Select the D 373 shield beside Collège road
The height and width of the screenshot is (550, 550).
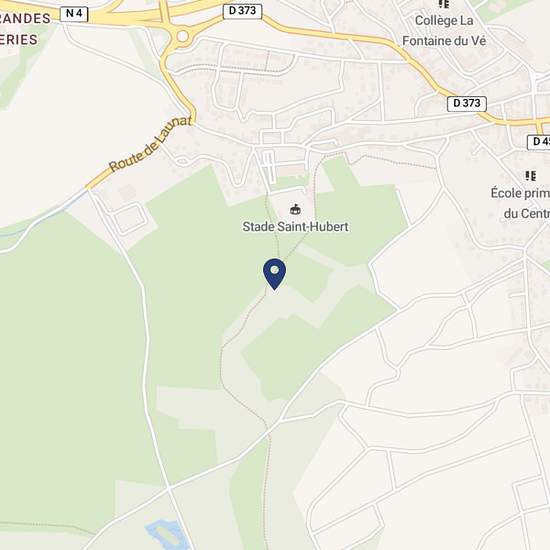[x=467, y=103]
